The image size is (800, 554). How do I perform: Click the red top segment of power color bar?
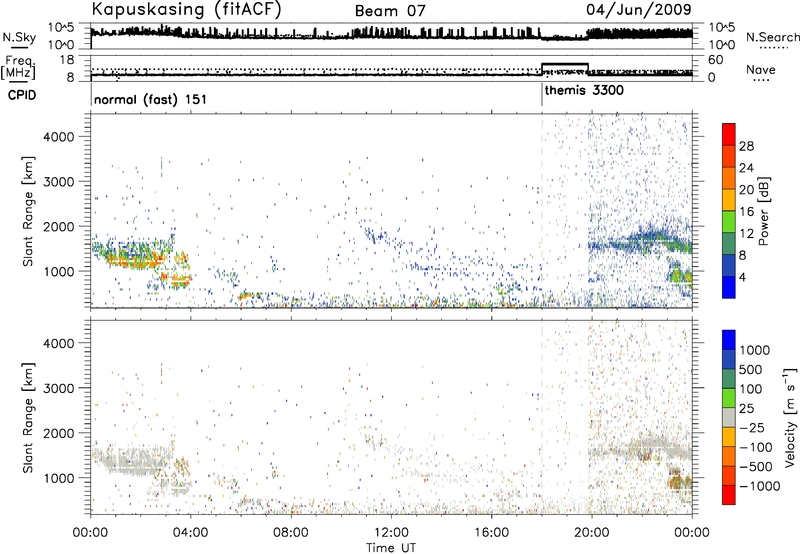click(x=729, y=134)
